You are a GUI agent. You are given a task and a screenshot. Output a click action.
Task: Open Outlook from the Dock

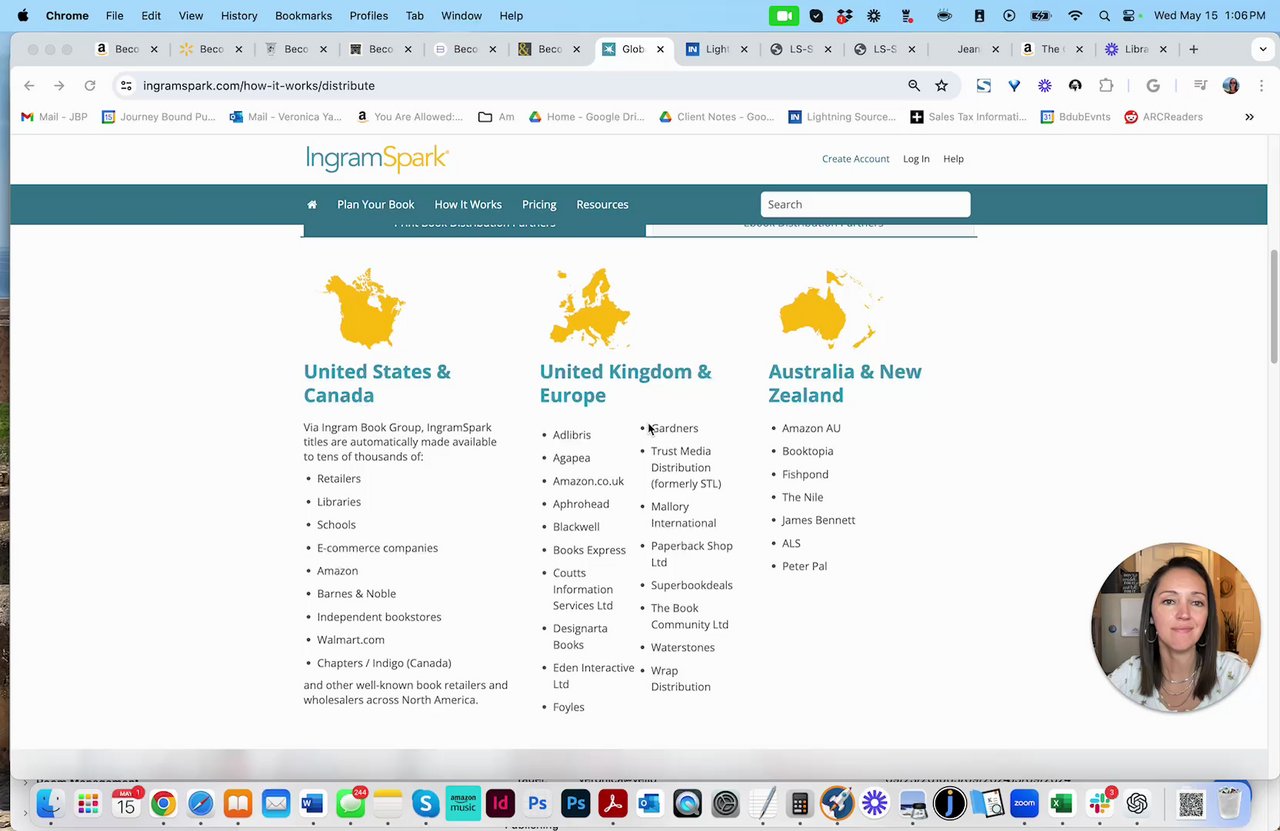coord(649,803)
